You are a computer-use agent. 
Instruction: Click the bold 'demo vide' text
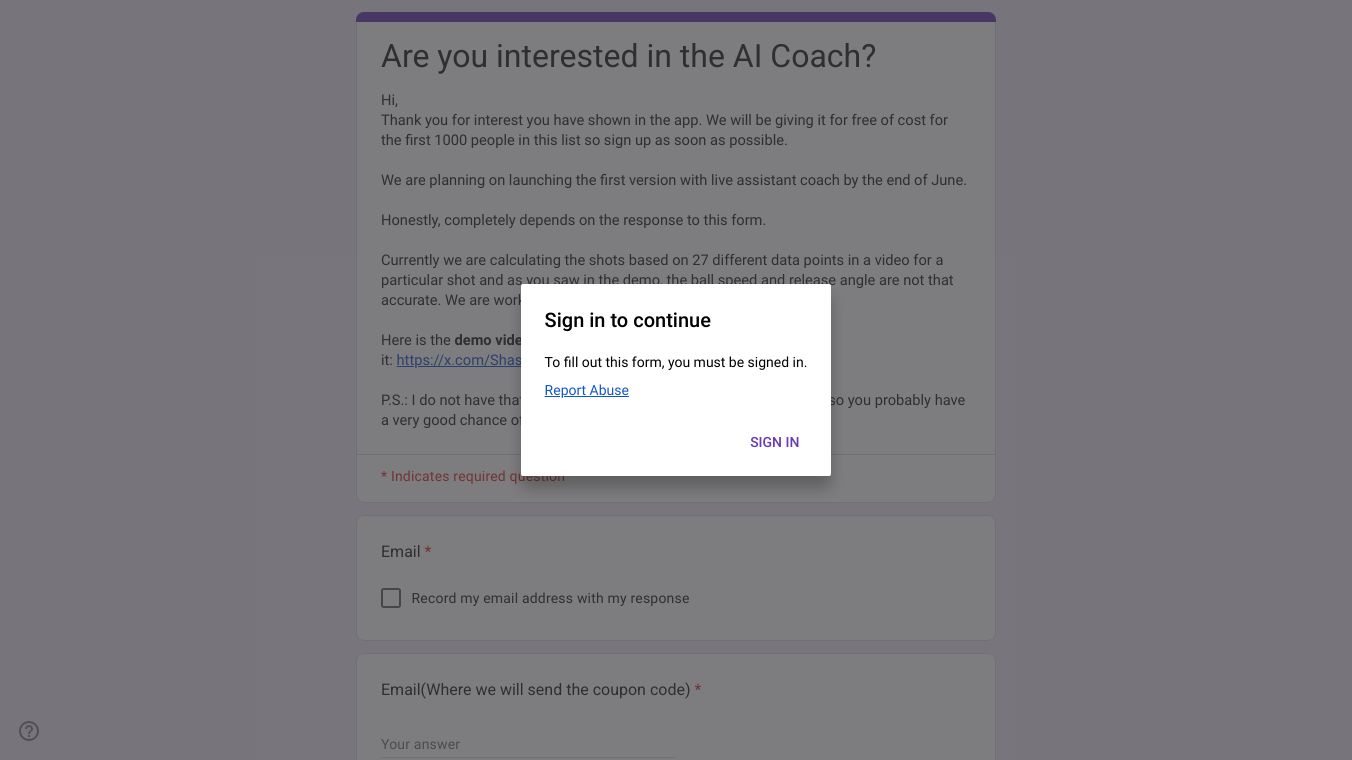(487, 340)
